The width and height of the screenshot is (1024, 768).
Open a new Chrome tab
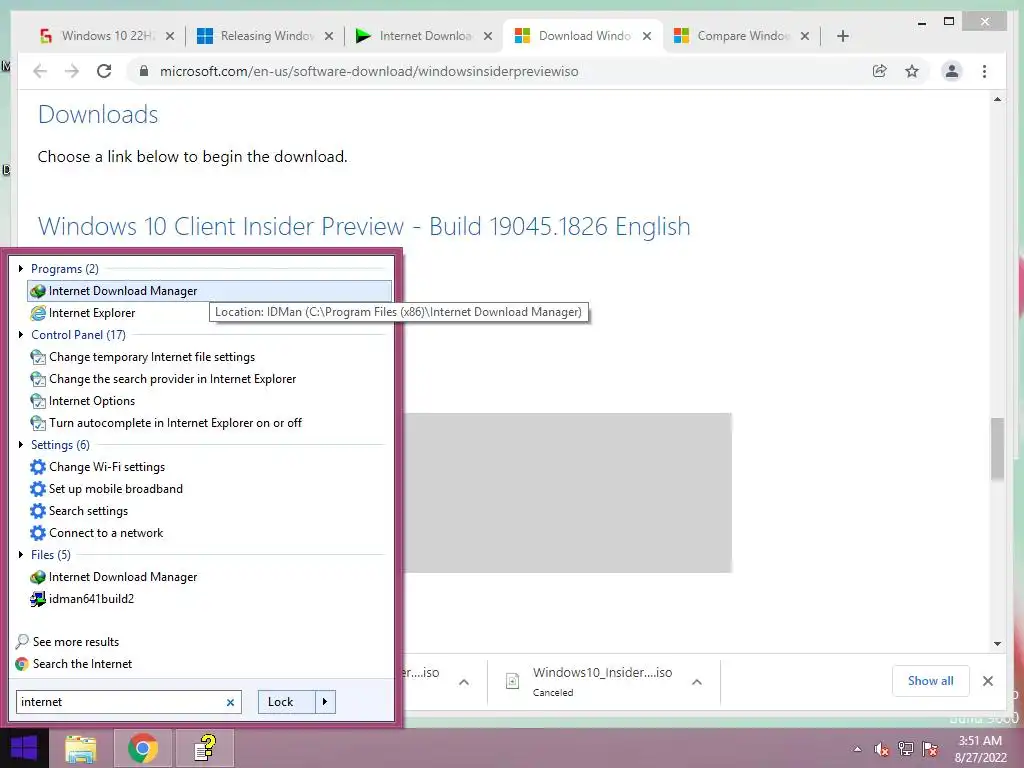[x=842, y=36]
